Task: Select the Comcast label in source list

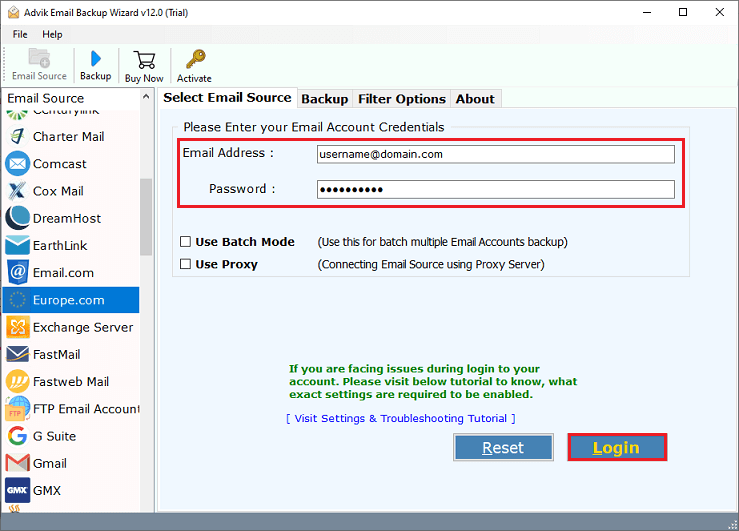Action: coord(59,164)
